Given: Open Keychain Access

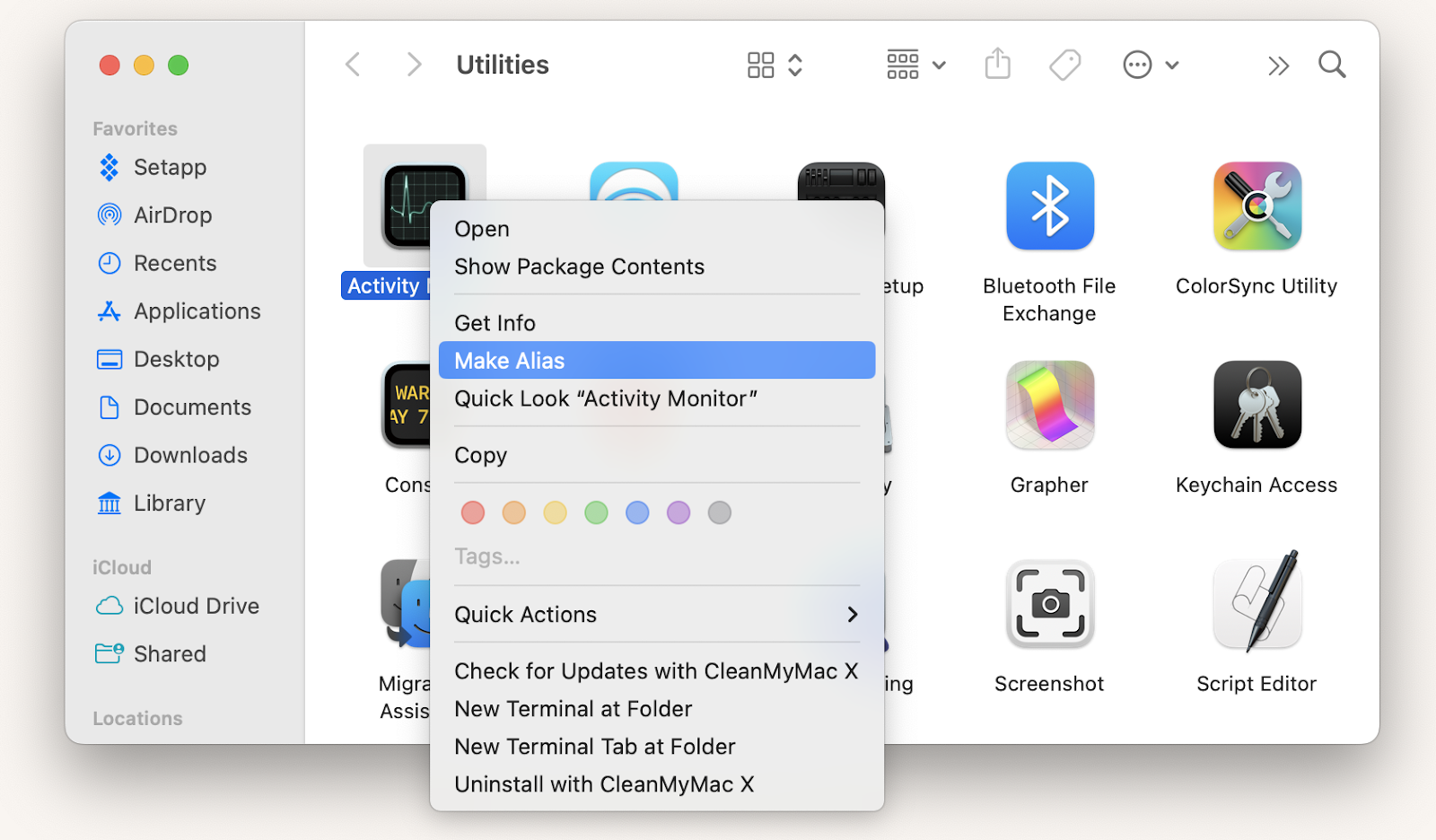Looking at the screenshot, I should pyautogui.click(x=1256, y=406).
